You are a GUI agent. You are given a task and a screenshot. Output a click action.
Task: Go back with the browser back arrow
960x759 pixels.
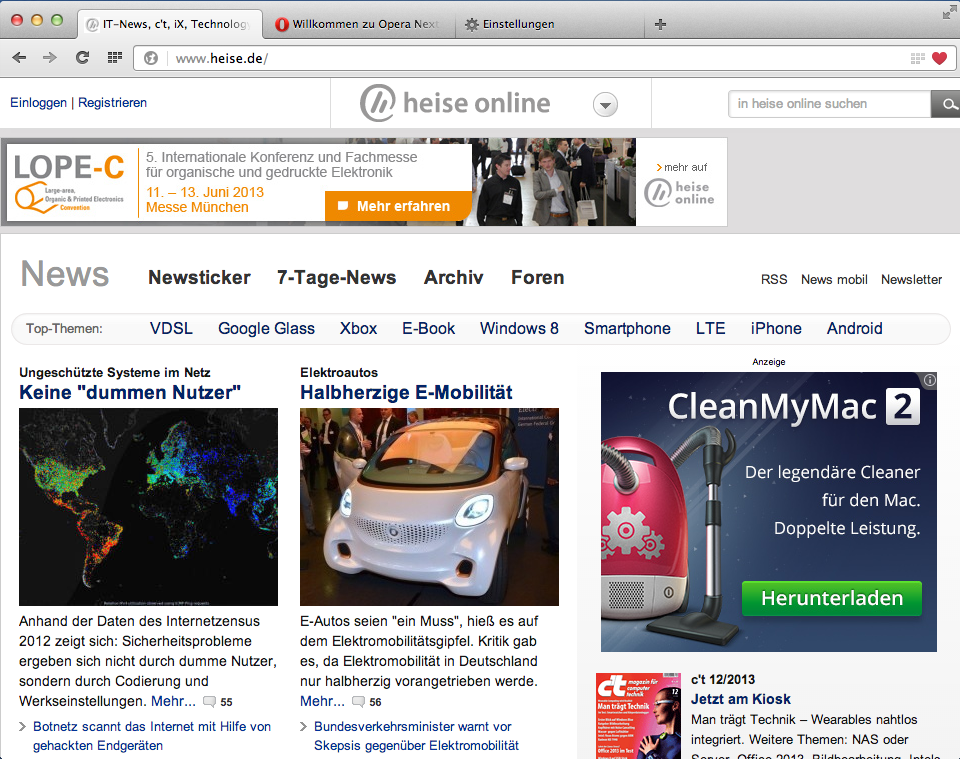[x=20, y=58]
